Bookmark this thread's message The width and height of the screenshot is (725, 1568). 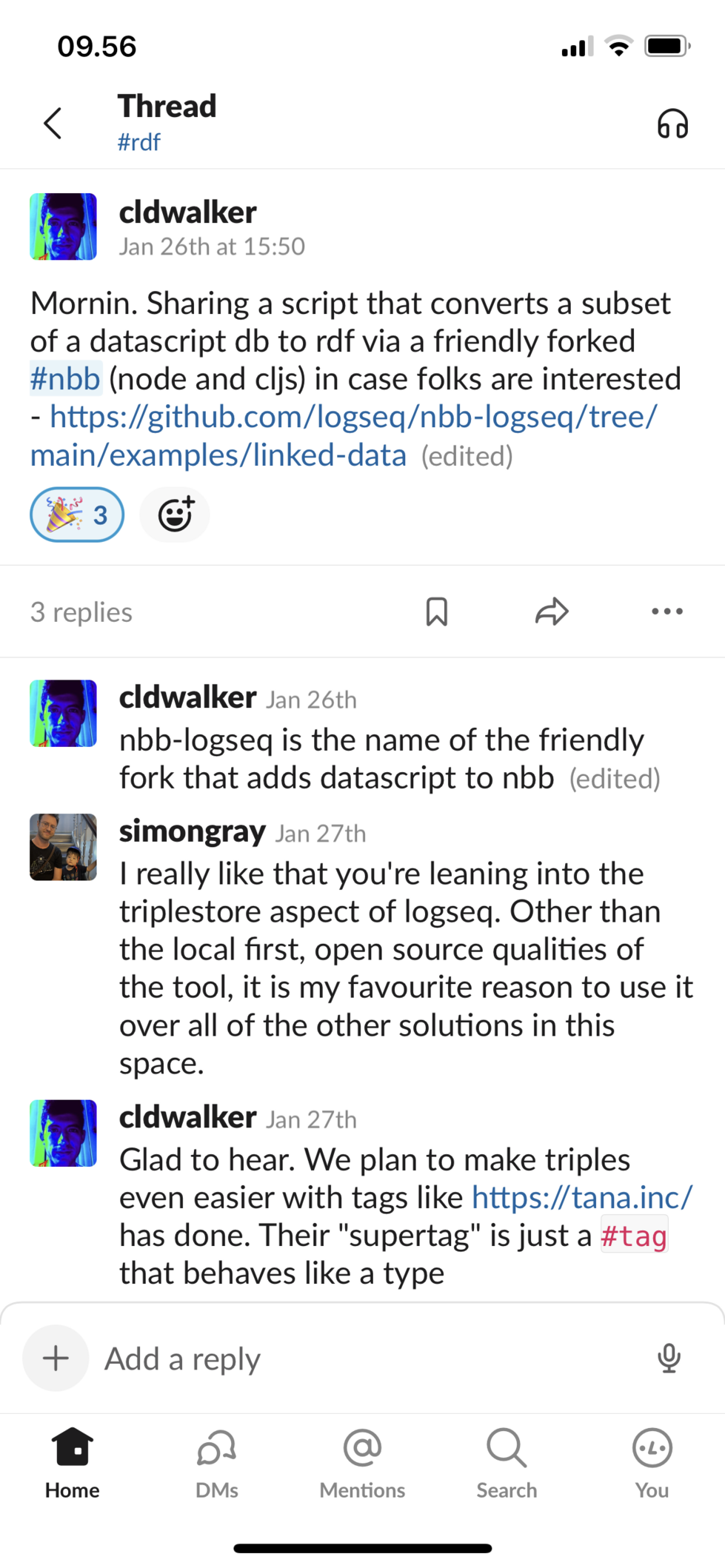click(x=437, y=612)
